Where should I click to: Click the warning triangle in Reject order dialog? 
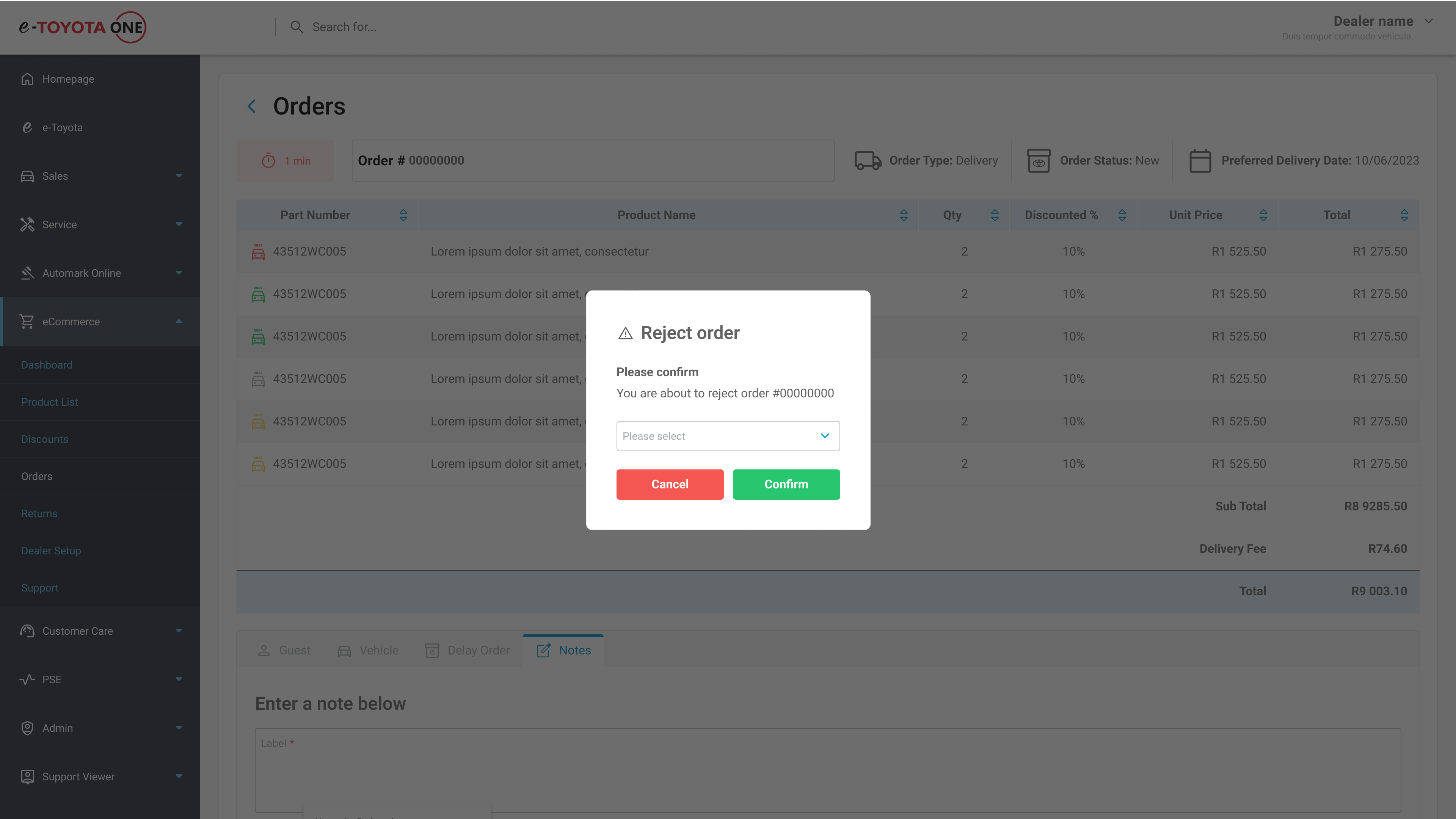(625, 334)
